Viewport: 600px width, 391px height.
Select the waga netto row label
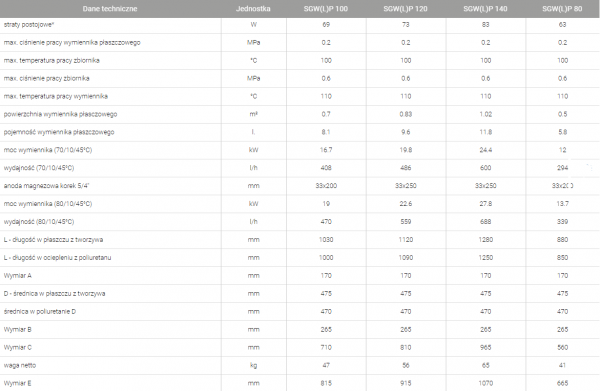[20, 365]
